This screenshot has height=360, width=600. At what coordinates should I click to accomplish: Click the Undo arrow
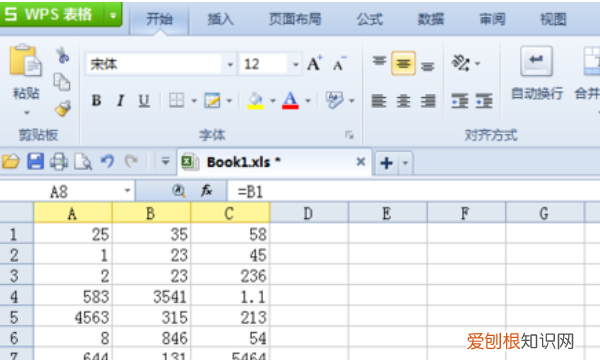click(x=108, y=161)
